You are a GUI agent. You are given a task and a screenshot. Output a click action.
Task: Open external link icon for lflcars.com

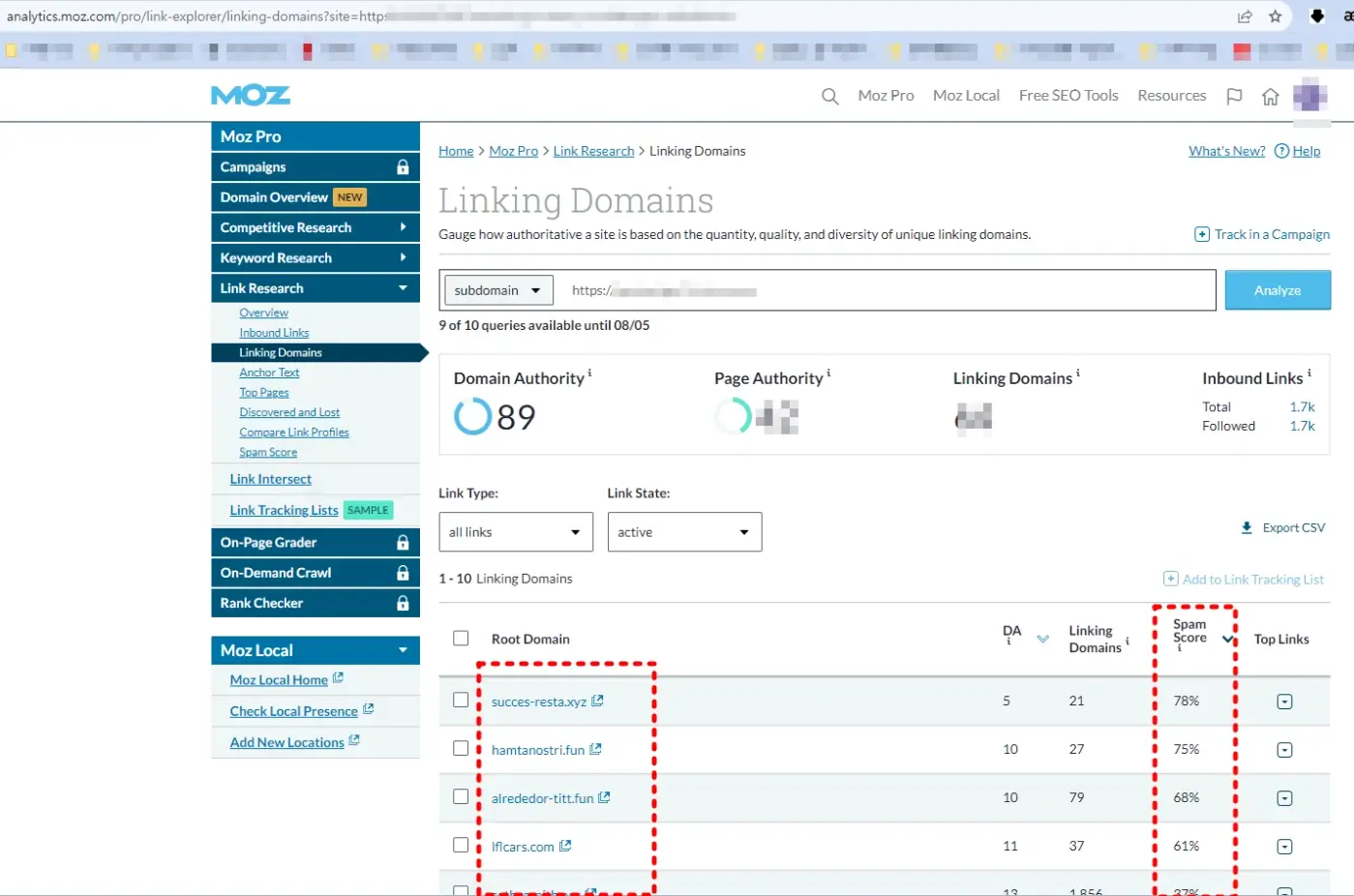565,846
